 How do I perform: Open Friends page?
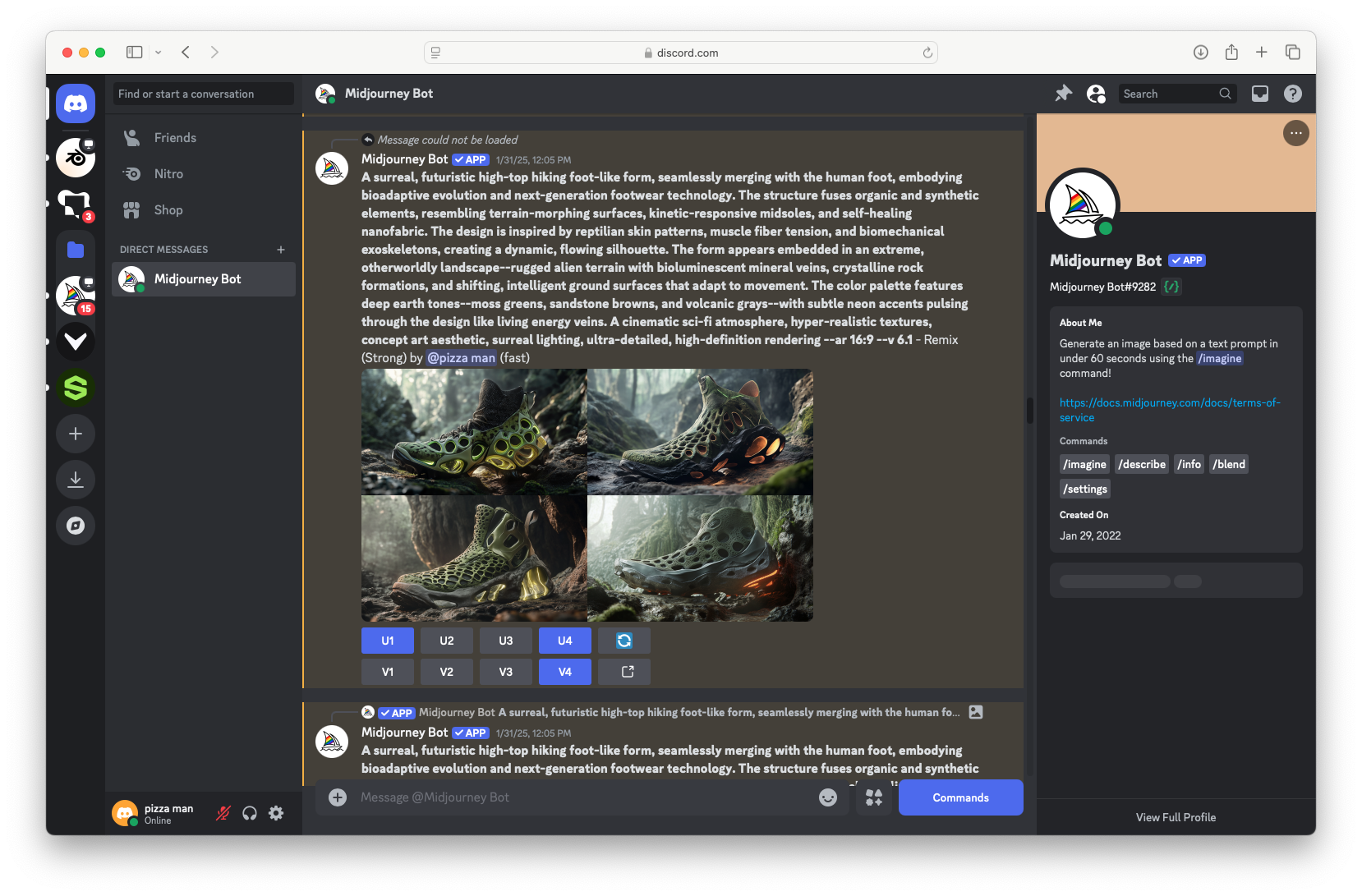[204, 138]
